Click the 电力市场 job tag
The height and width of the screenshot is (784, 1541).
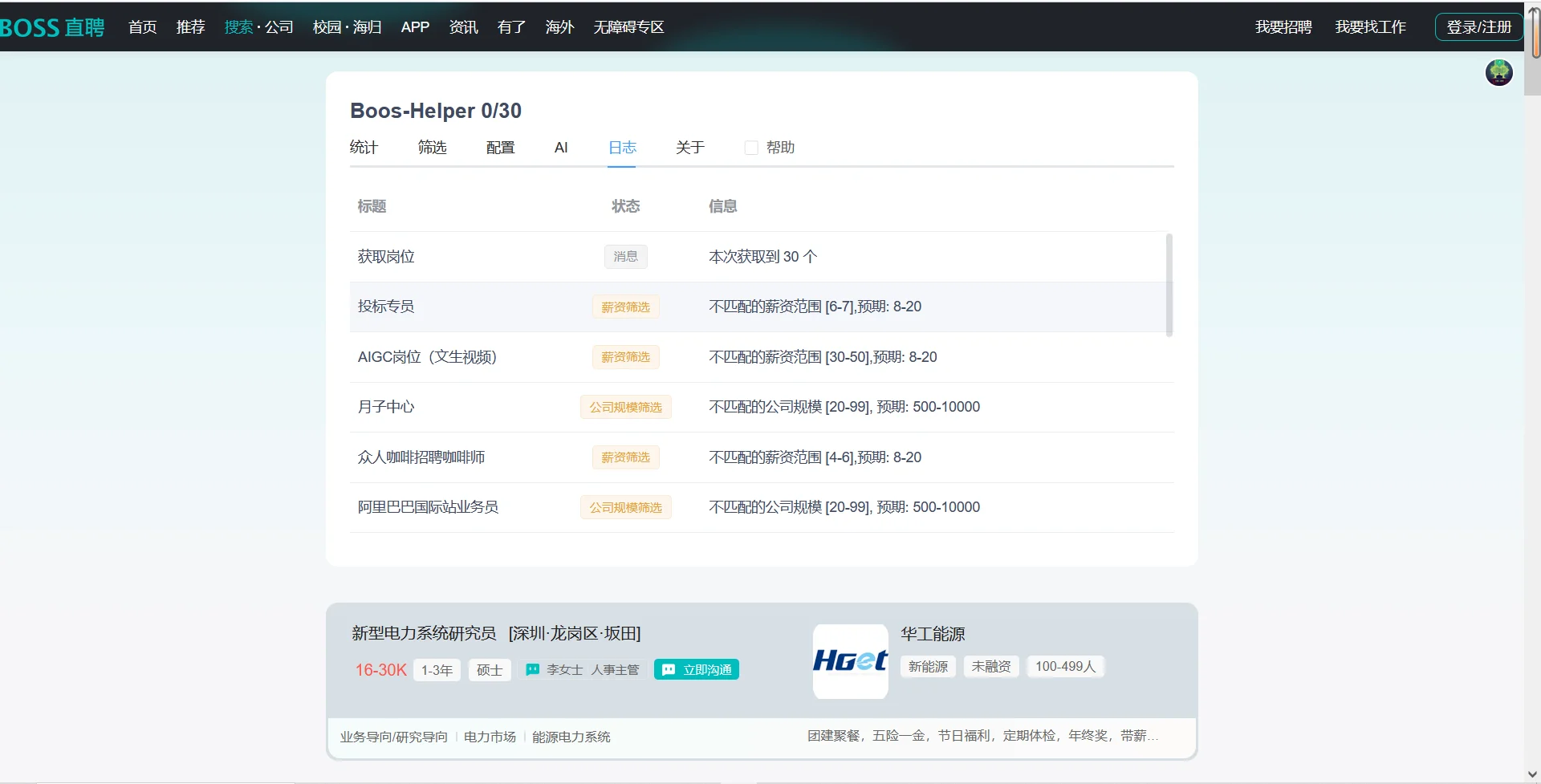tap(490, 737)
